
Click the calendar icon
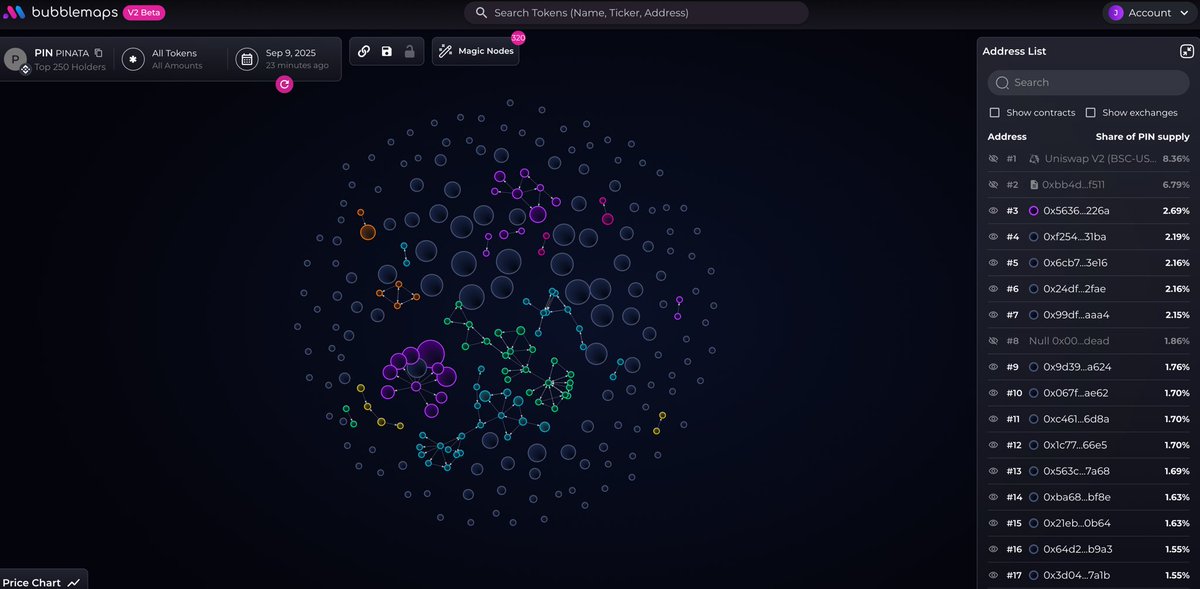[246, 59]
